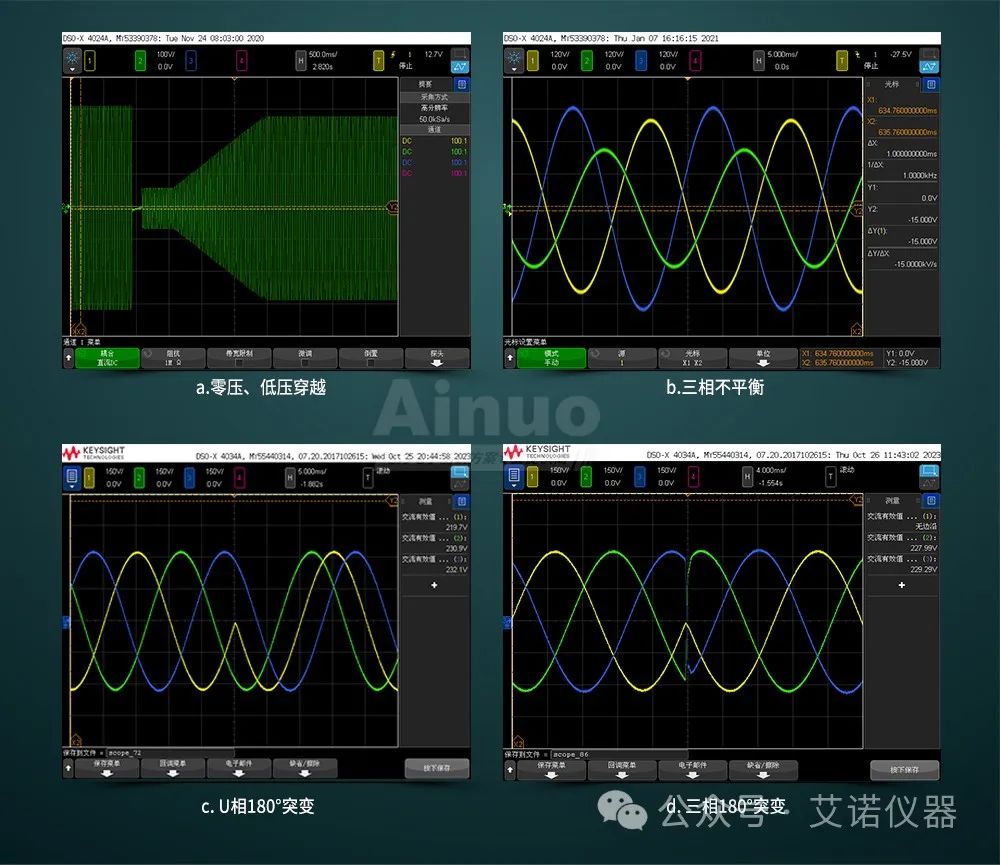Click the Y2 cursor marker in scope b
1000x865 pixels.
[x=856, y=210]
